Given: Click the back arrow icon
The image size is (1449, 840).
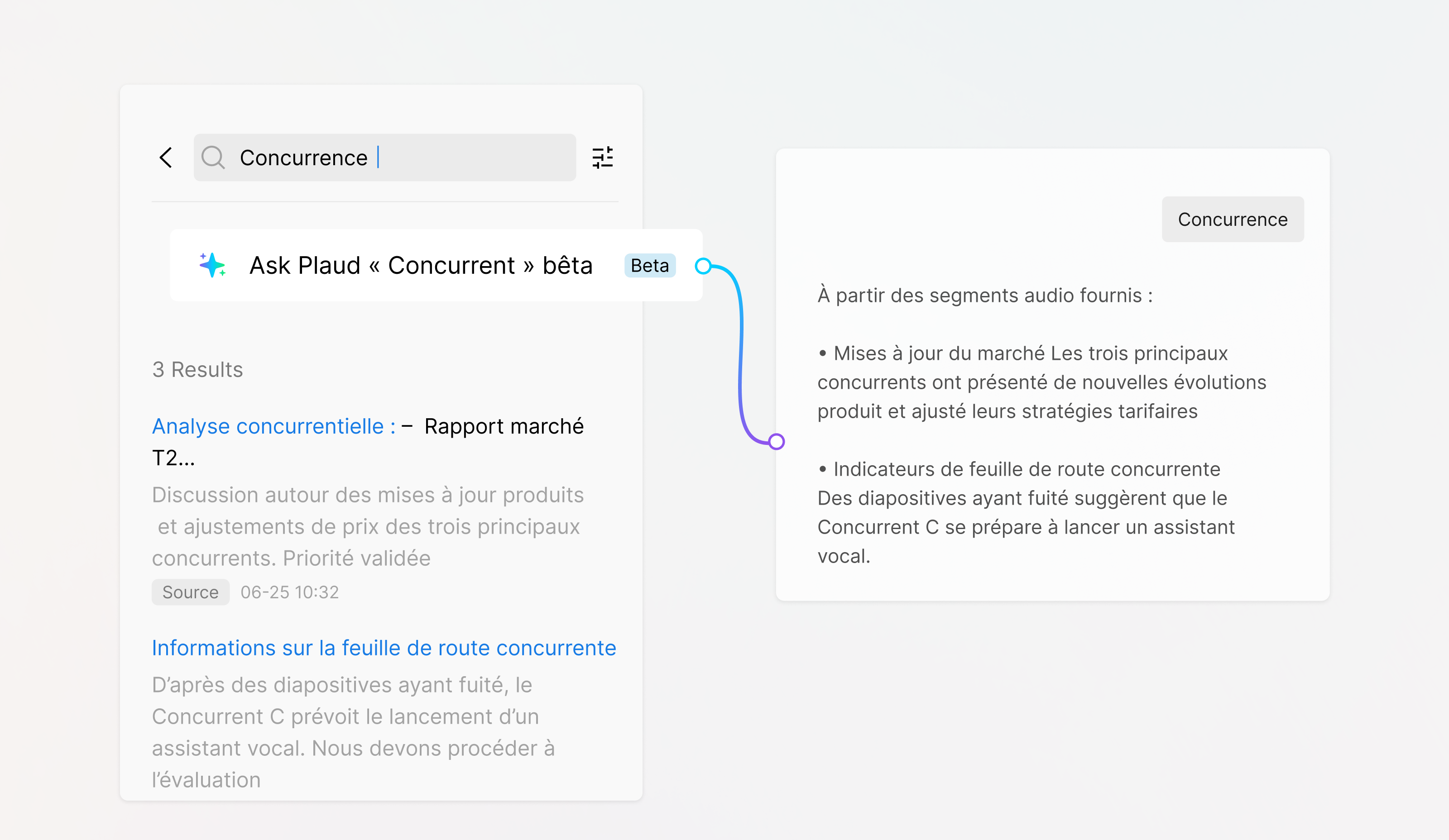Looking at the screenshot, I should tap(166, 157).
